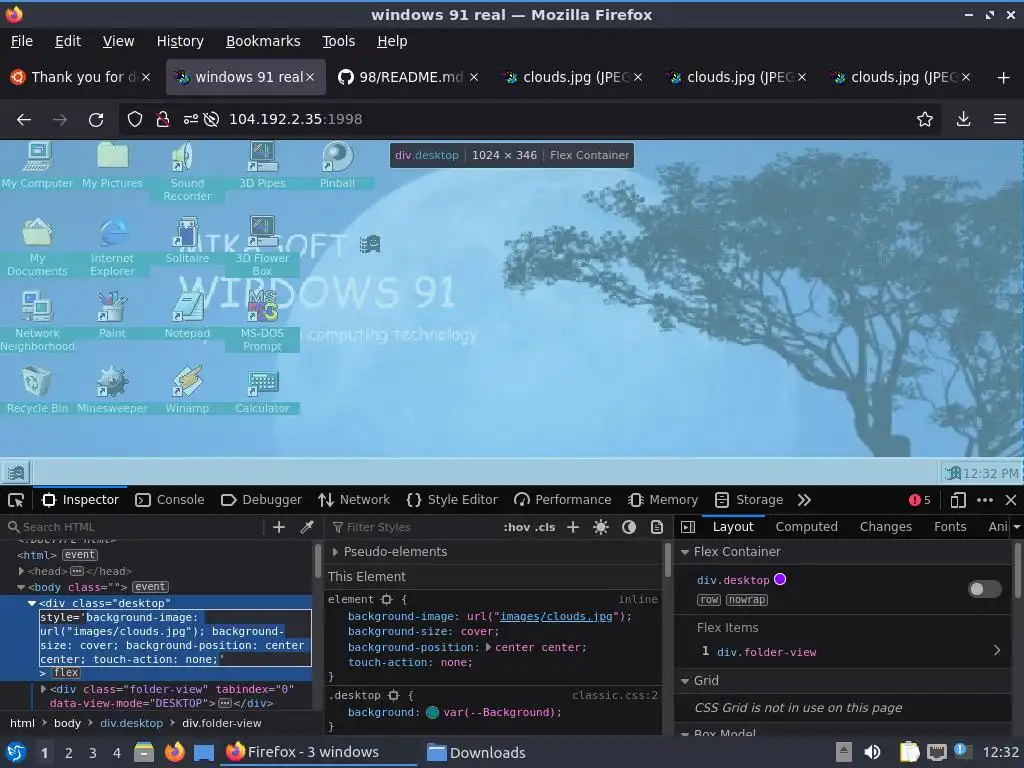Screen dimensions: 1024x768
Task: Toggle the div.desktop flexbox overlay switch
Action: 985,589
